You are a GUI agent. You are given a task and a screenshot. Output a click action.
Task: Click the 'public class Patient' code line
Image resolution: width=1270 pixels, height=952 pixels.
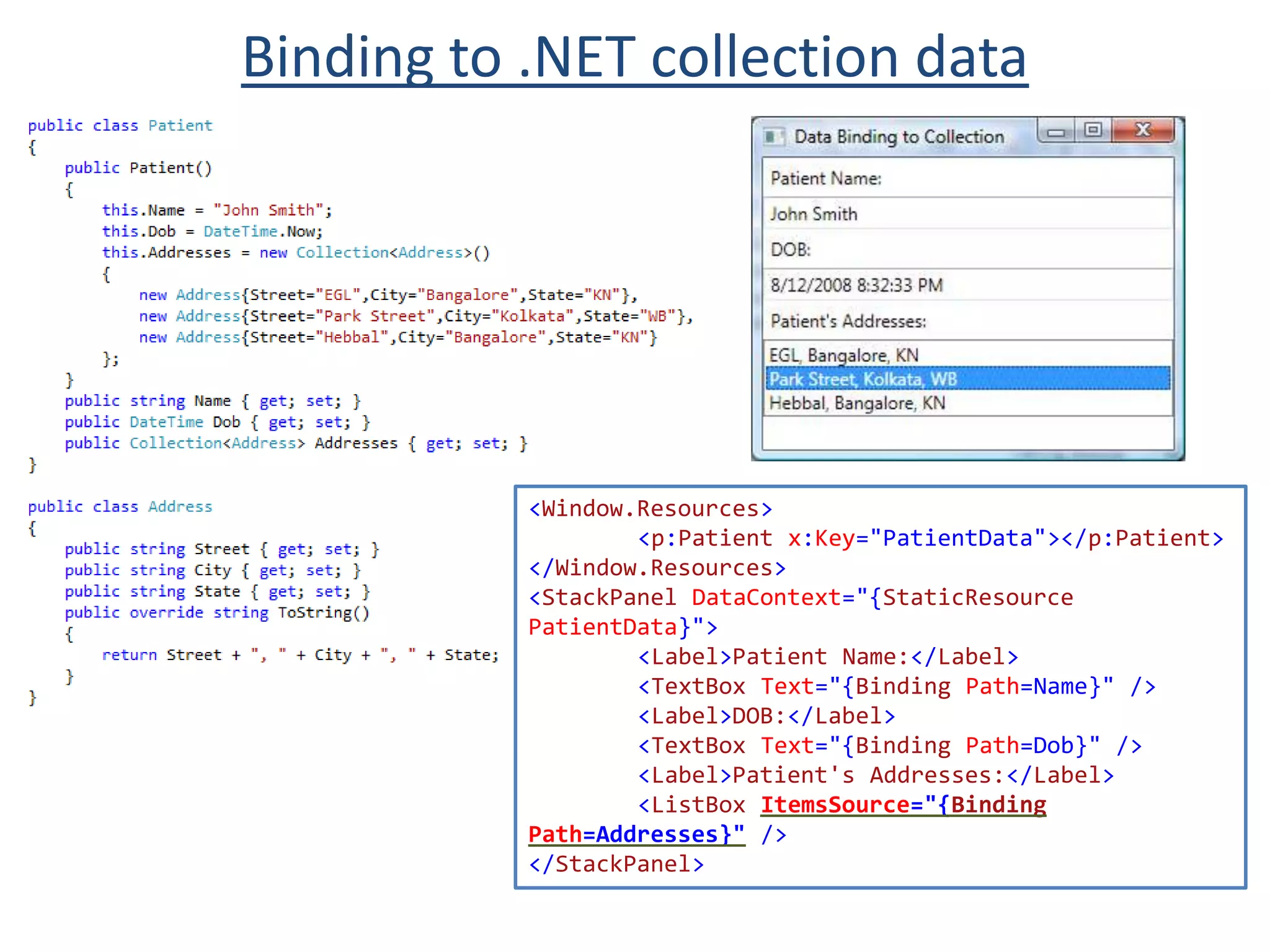click(120, 125)
